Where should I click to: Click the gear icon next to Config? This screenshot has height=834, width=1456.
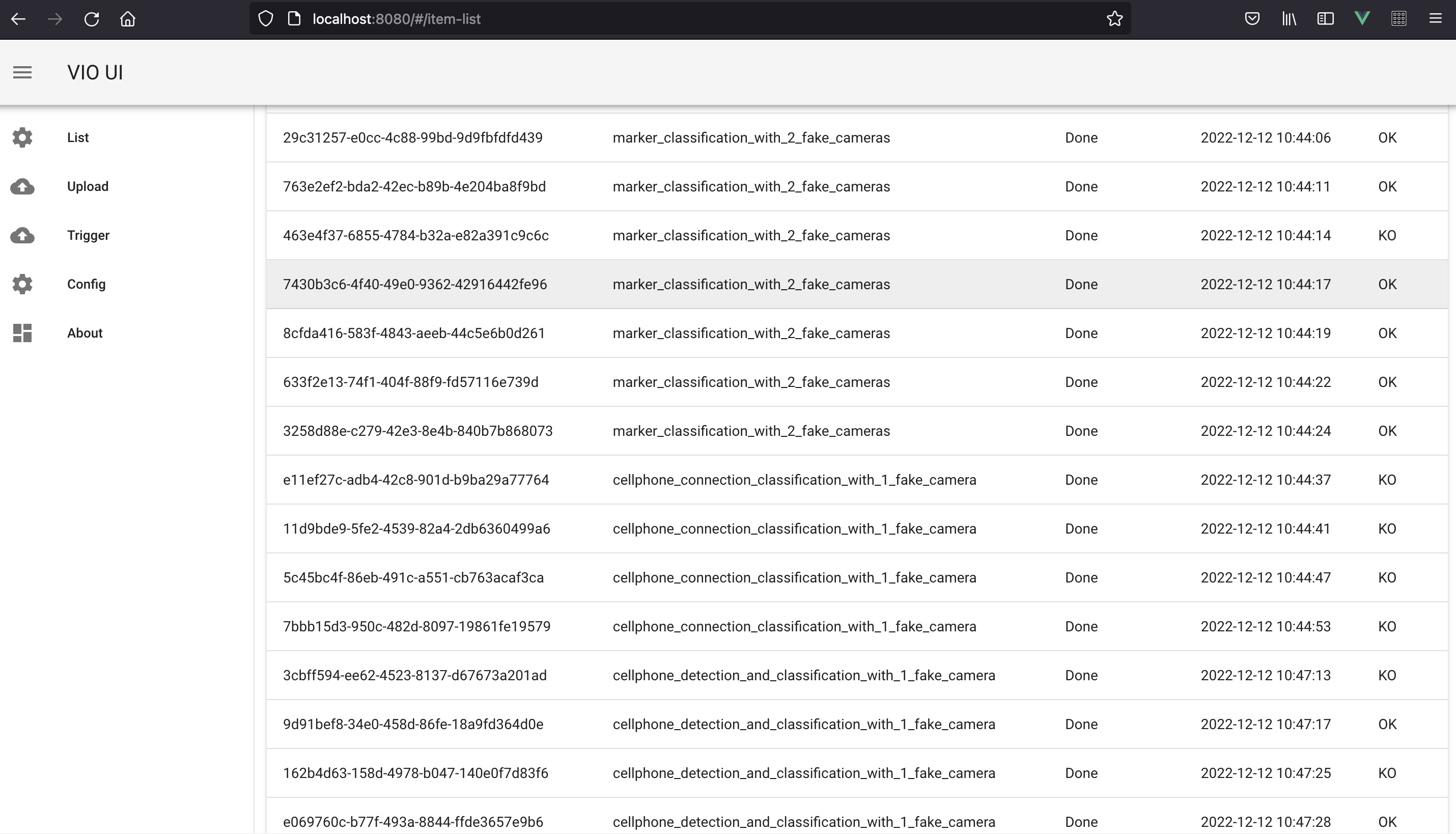tap(22, 284)
